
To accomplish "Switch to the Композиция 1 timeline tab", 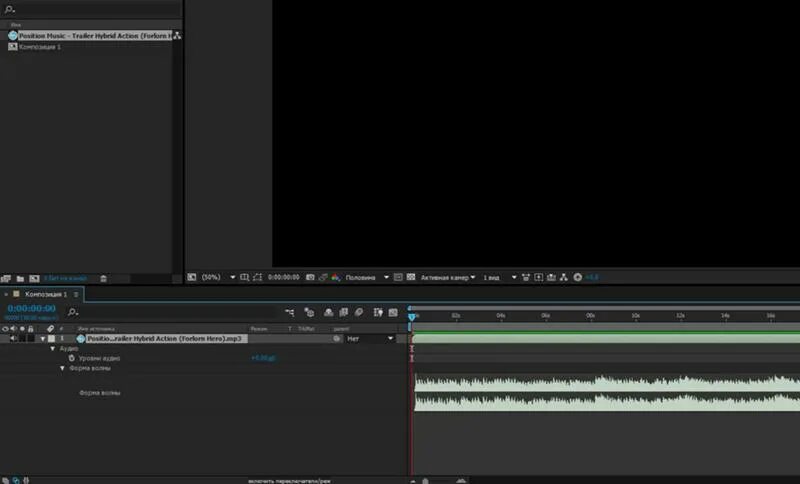I will 46,294.
